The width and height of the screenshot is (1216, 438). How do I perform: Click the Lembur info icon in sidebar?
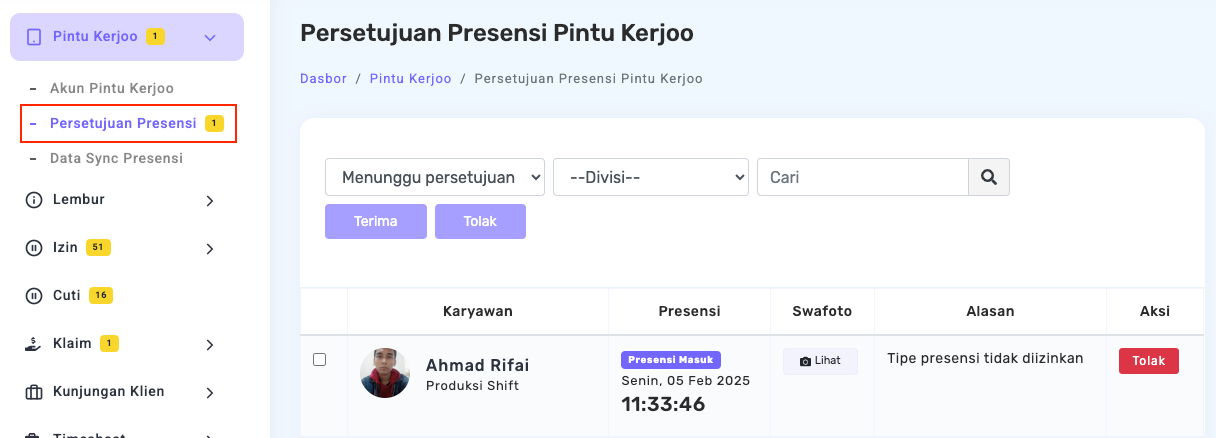pyautogui.click(x=33, y=200)
